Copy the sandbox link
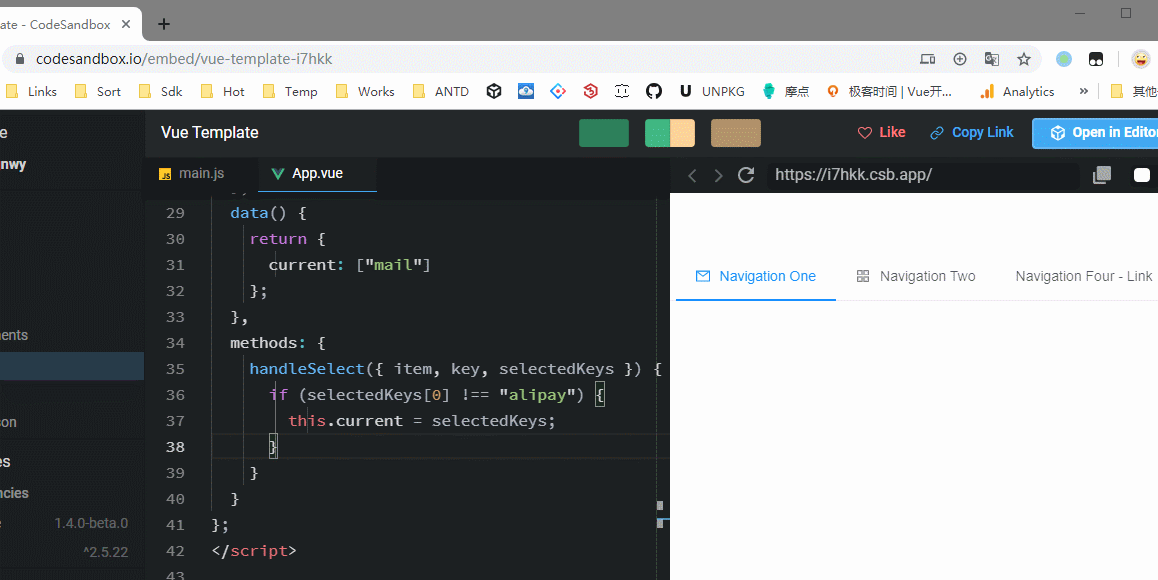Screen dimensions: 1158x580 (971, 132)
